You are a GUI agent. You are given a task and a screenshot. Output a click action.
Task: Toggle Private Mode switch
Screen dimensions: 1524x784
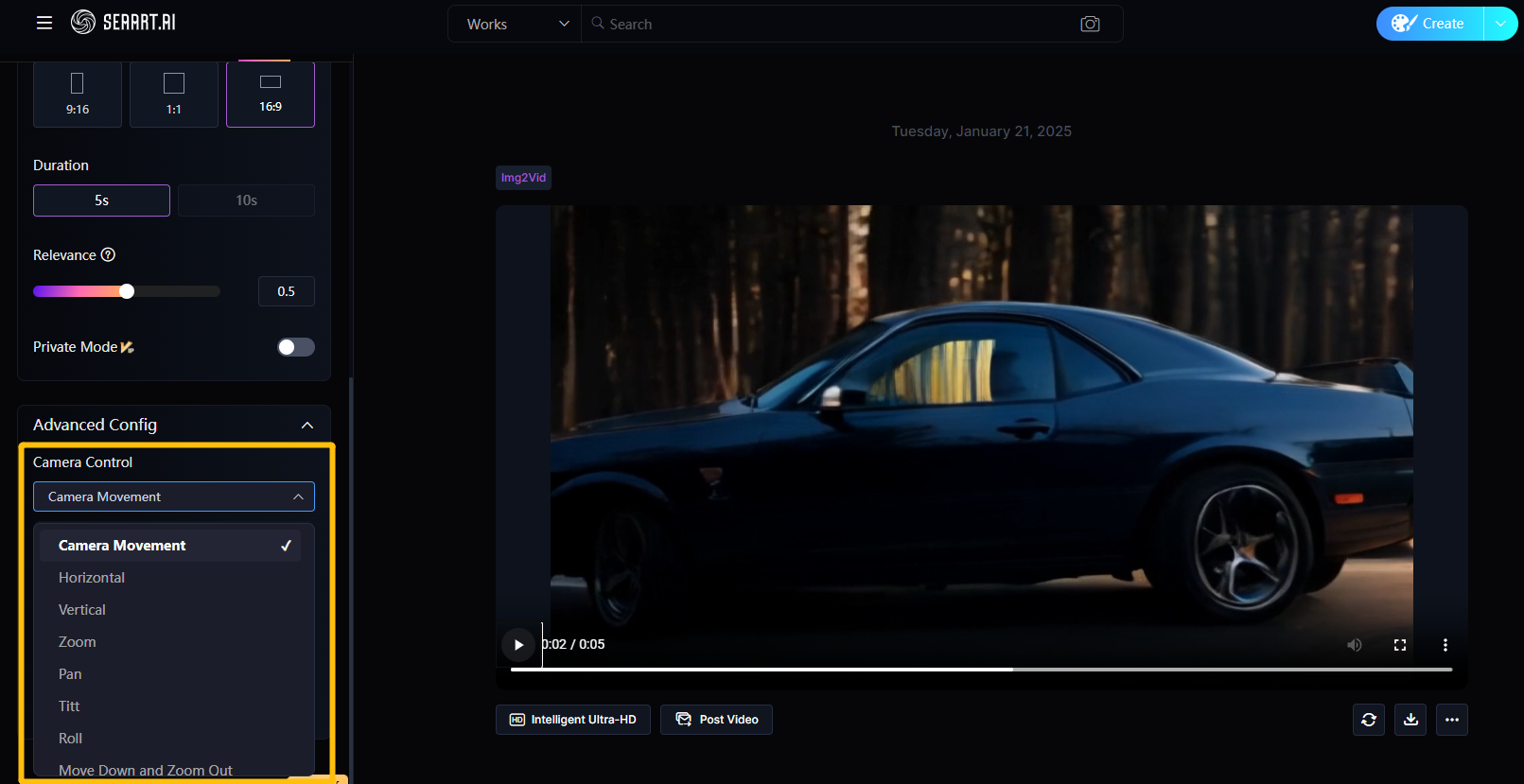pyautogui.click(x=295, y=347)
